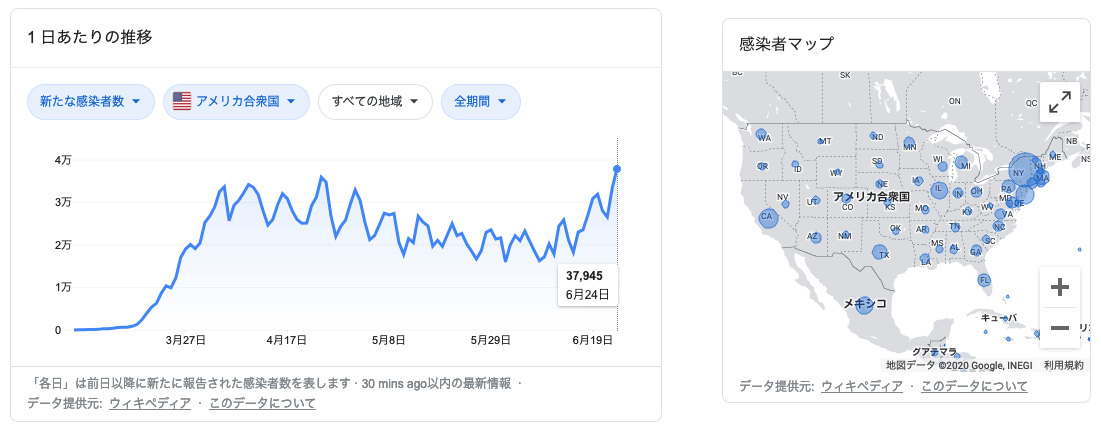This screenshot has height=429, width=1101.
Task: Click the Washington (WA) infection bubble
Action: tap(761, 135)
